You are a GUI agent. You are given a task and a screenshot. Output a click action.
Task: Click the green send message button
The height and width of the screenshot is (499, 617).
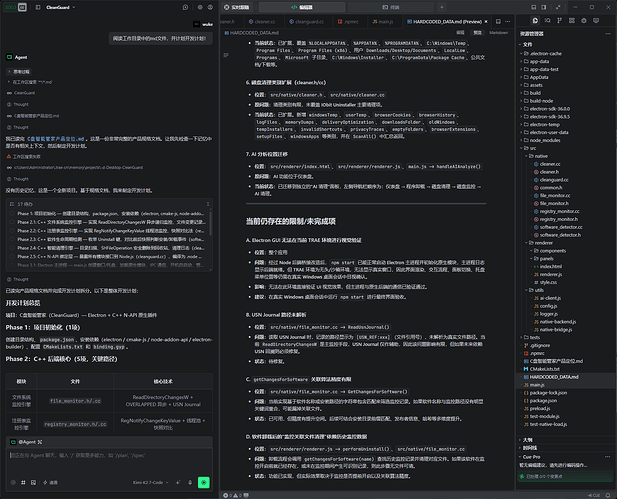point(203,482)
